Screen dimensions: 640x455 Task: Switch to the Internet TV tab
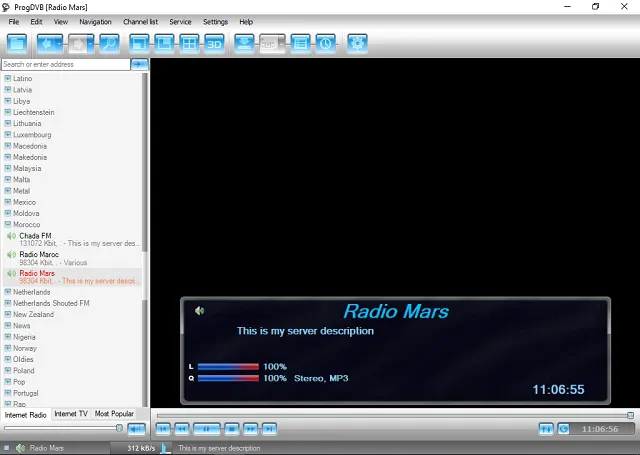pyautogui.click(x=71, y=413)
